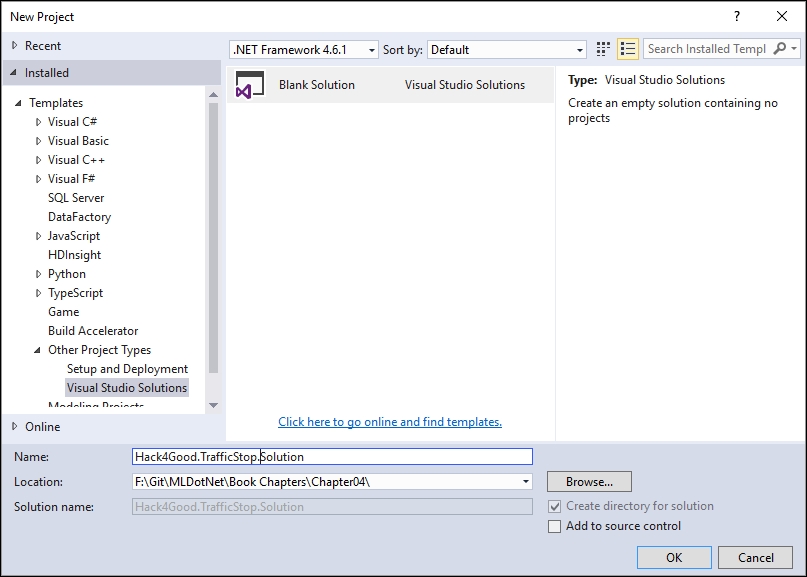
Task: Click the JavaScript tree label
Action: pyautogui.click(x=74, y=236)
